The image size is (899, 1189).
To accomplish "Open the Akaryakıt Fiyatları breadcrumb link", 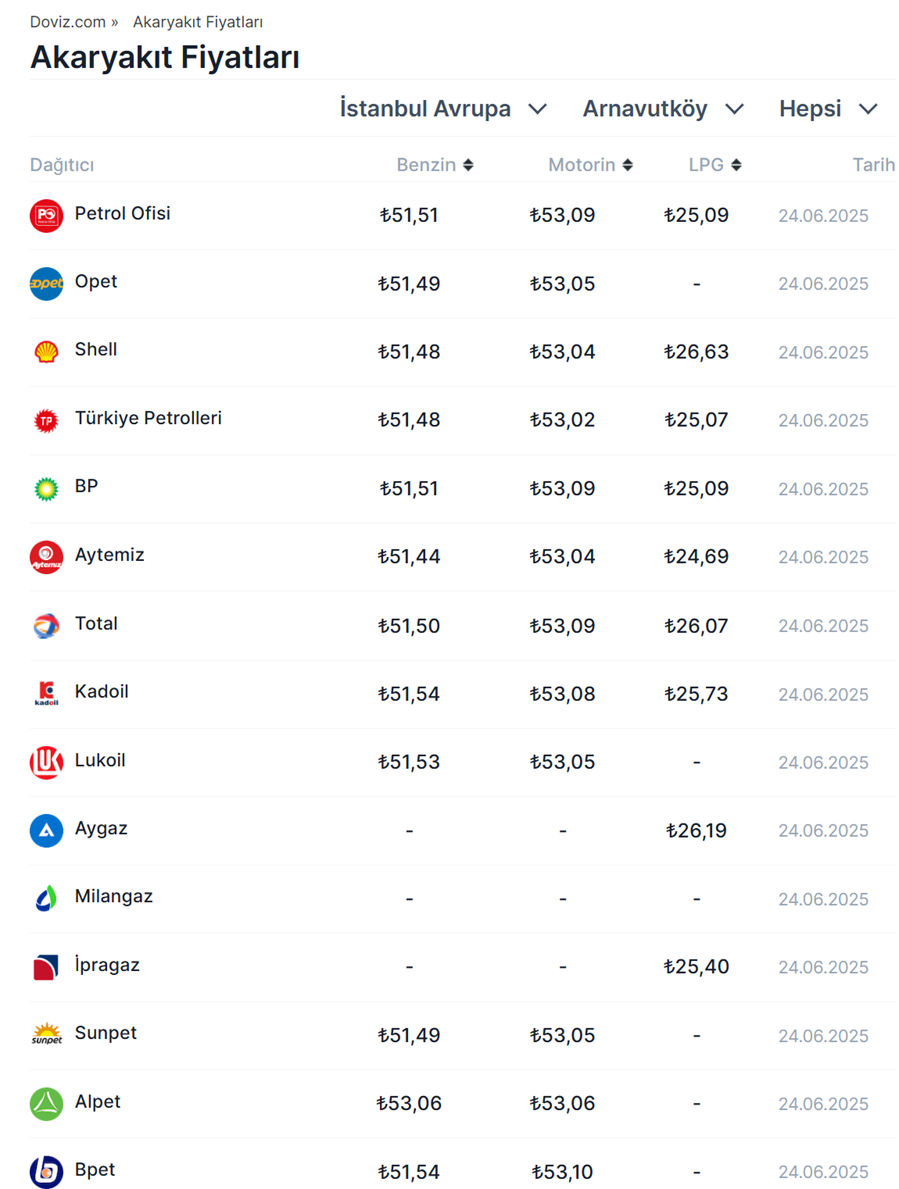I will [x=198, y=22].
